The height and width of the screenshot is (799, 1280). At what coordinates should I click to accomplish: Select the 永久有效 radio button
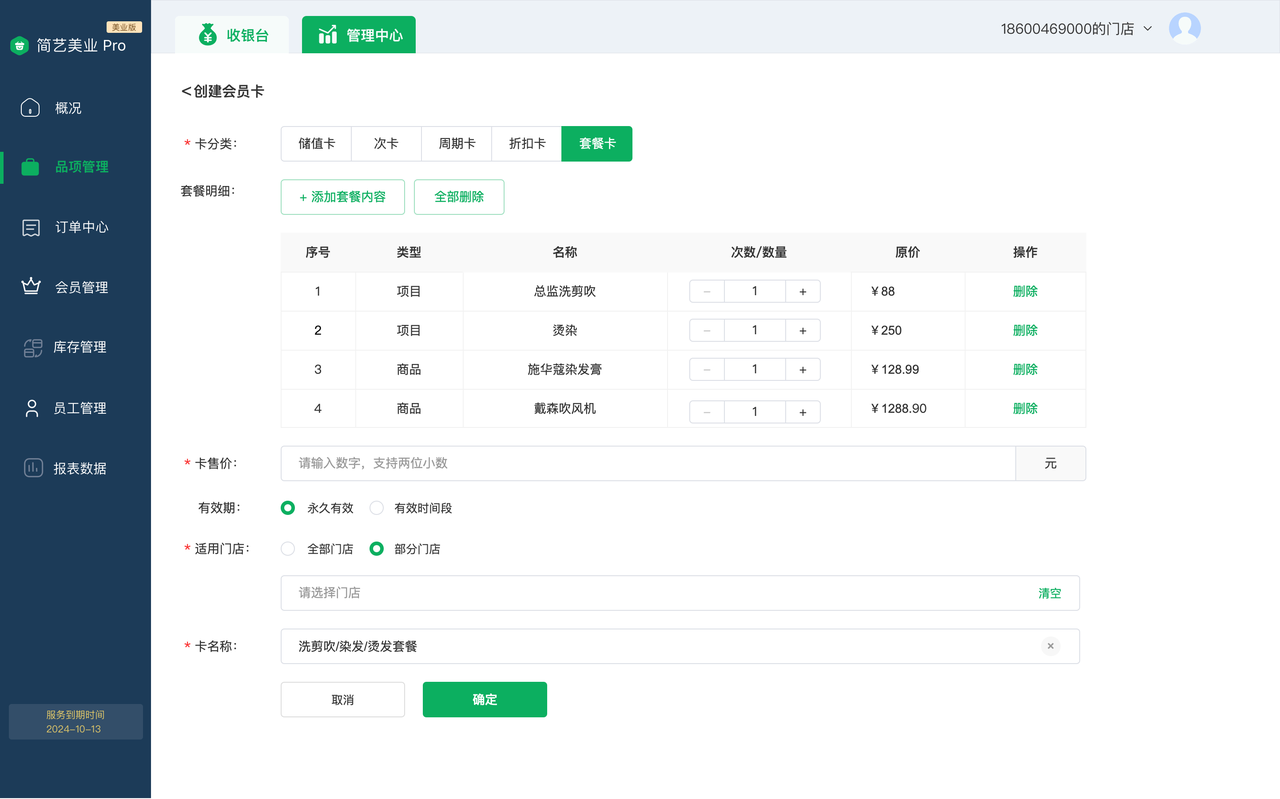(x=288, y=508)
